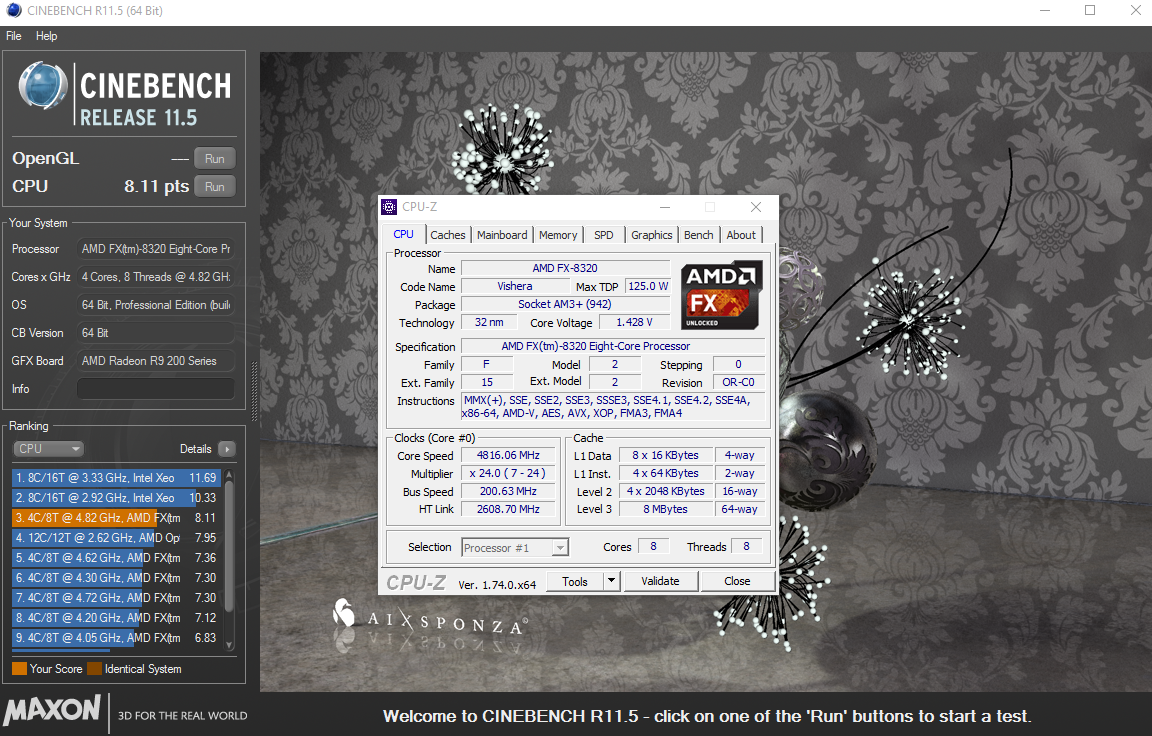Screen dimensions: 1152x736
Task: Click the side panel collapse grip handle
Action: (x=254, y=392)
